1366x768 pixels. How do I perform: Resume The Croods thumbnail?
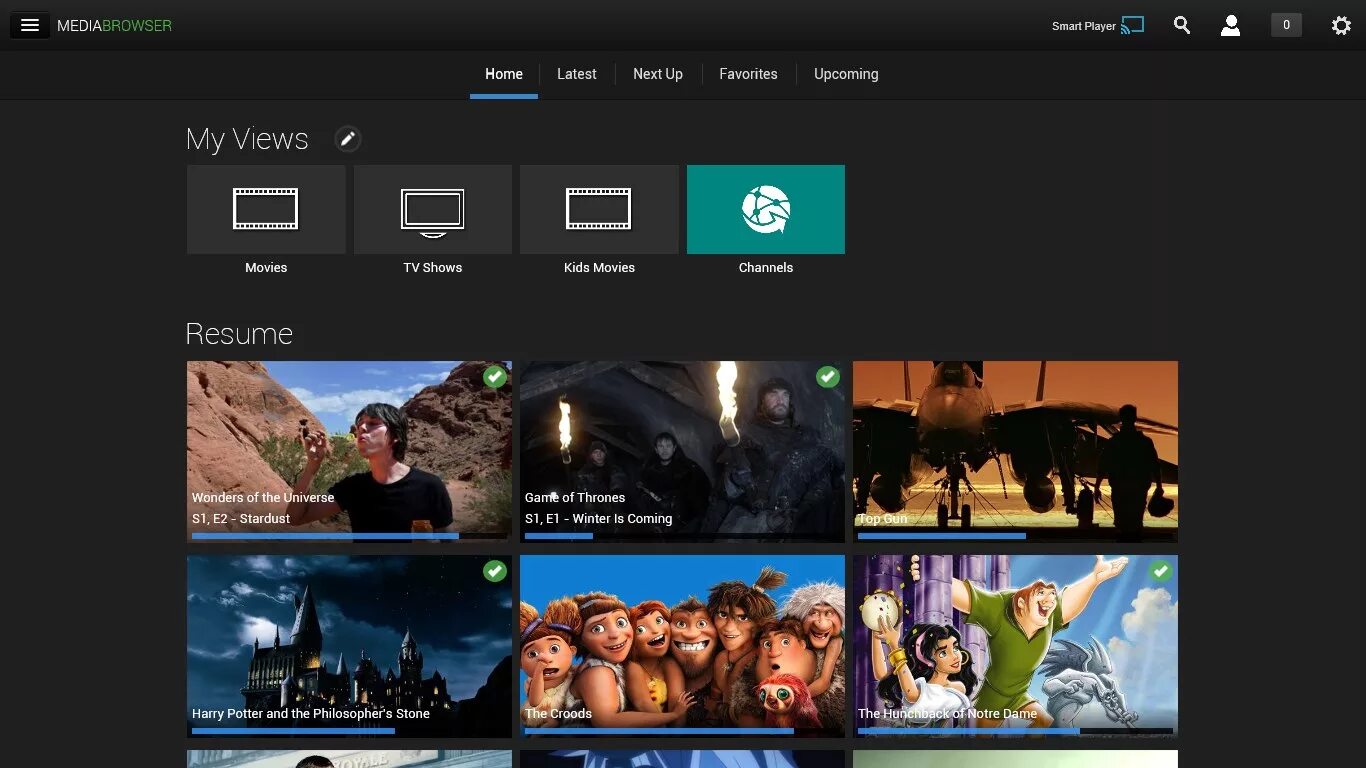(x=682, y=646)
